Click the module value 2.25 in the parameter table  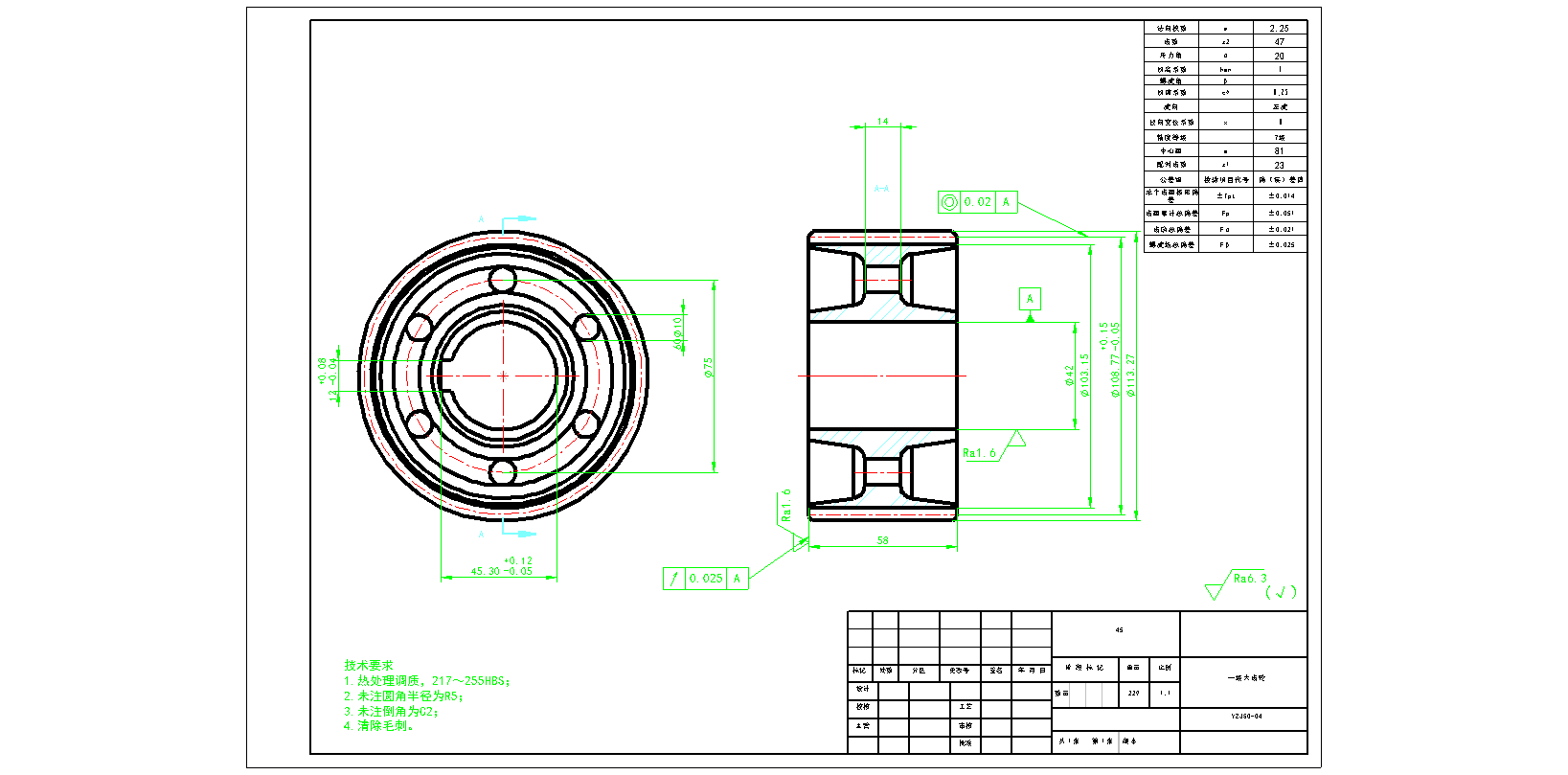[1279, 29]
